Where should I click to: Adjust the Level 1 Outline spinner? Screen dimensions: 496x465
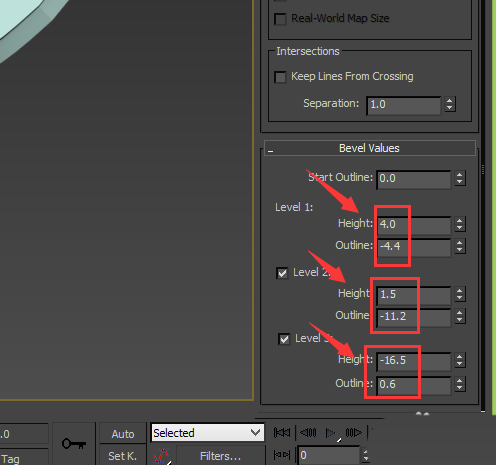point(460,246)
